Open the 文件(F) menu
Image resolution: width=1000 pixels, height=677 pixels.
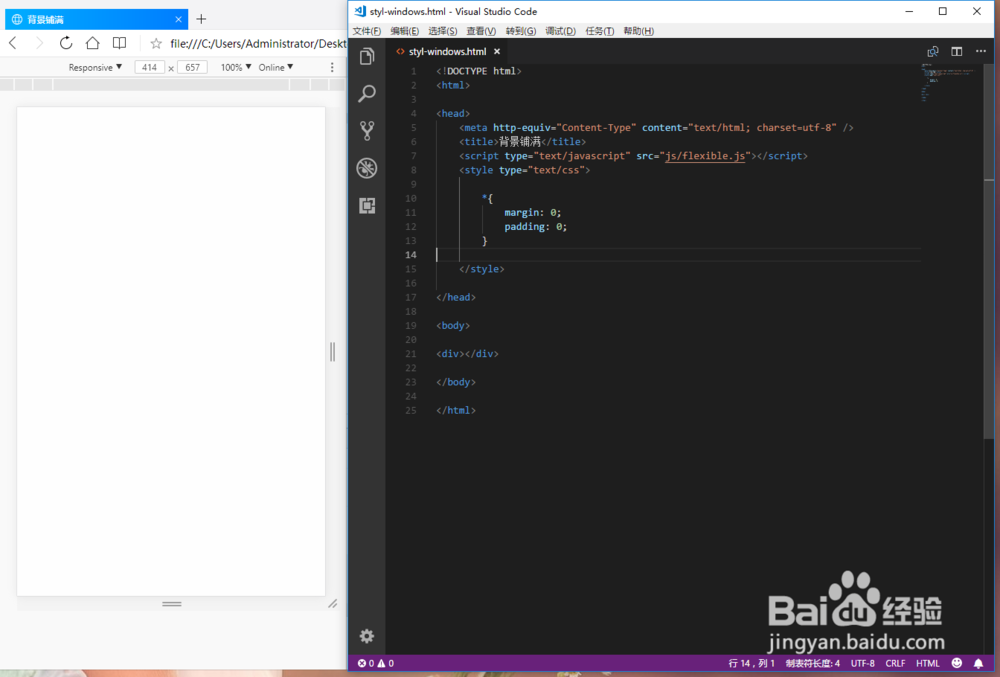(x=367, y=31)
